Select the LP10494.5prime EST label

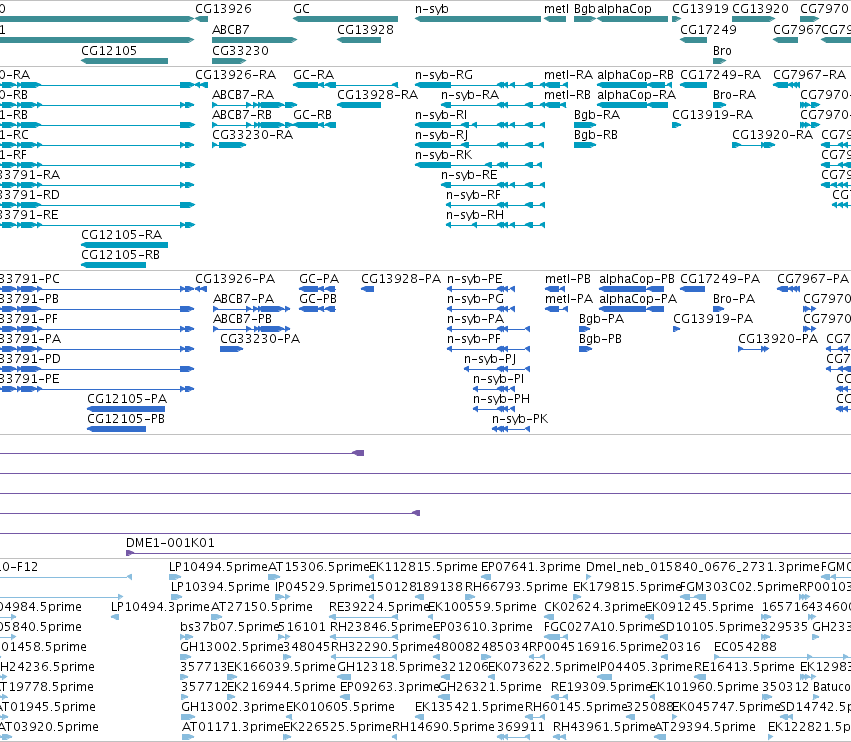click(218, 567)
